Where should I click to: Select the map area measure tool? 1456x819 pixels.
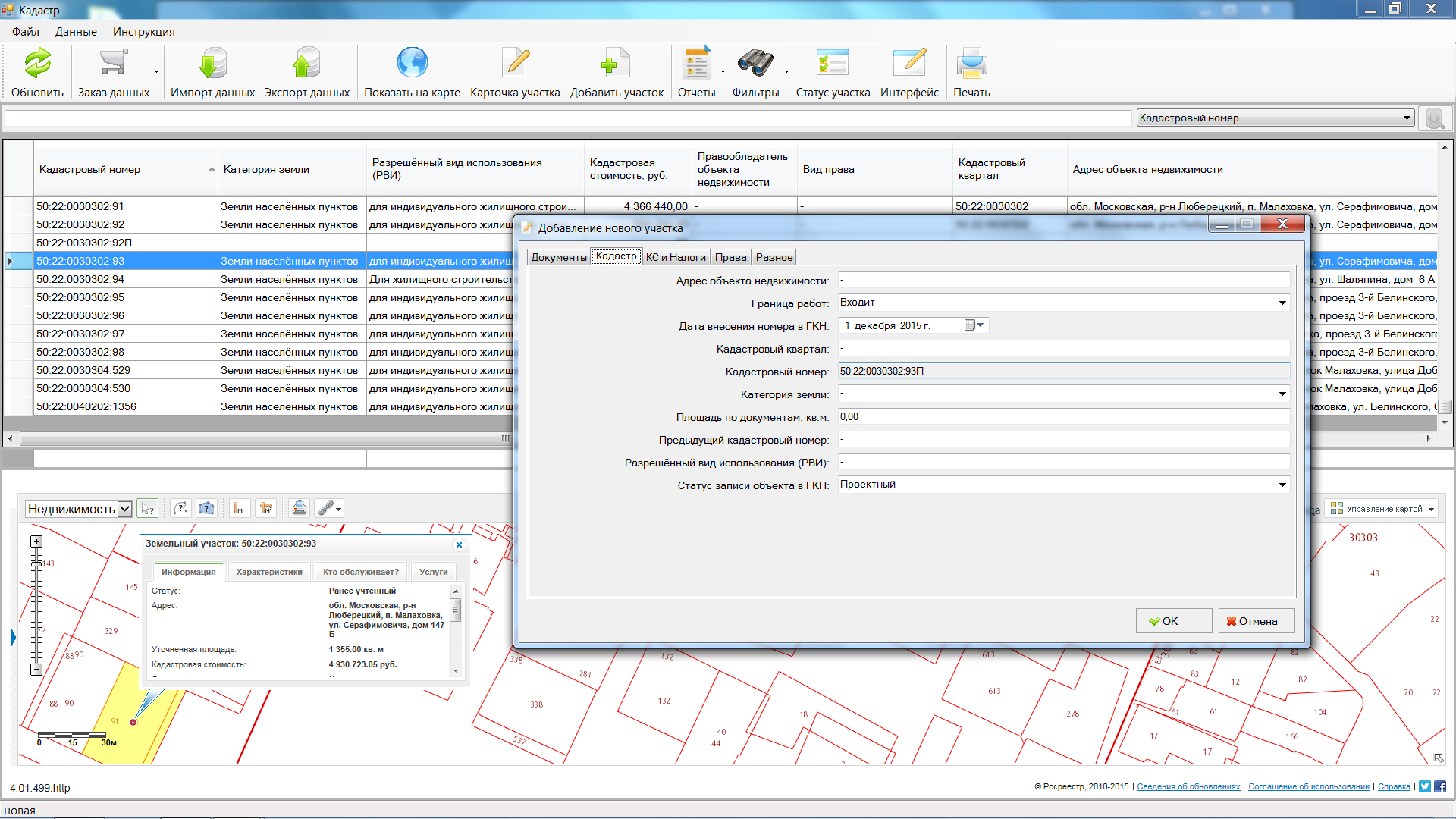click(x=265, y=509)
